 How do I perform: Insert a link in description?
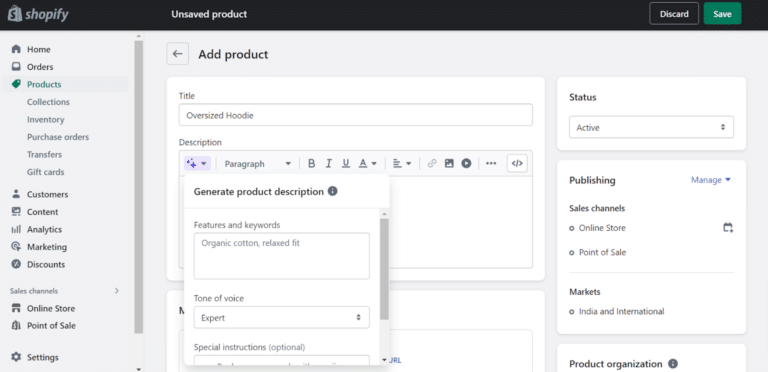(432, 163)
